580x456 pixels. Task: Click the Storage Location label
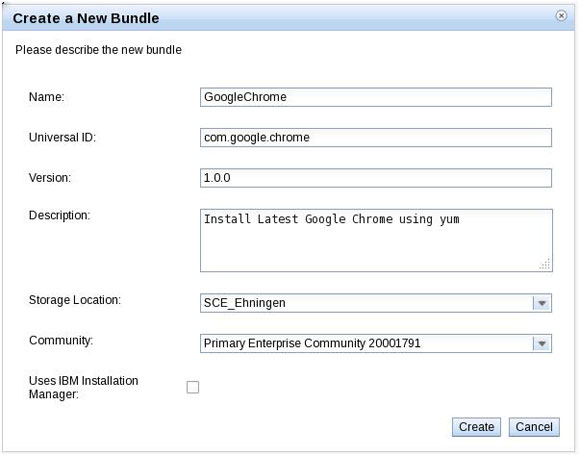tap(75, 300)
